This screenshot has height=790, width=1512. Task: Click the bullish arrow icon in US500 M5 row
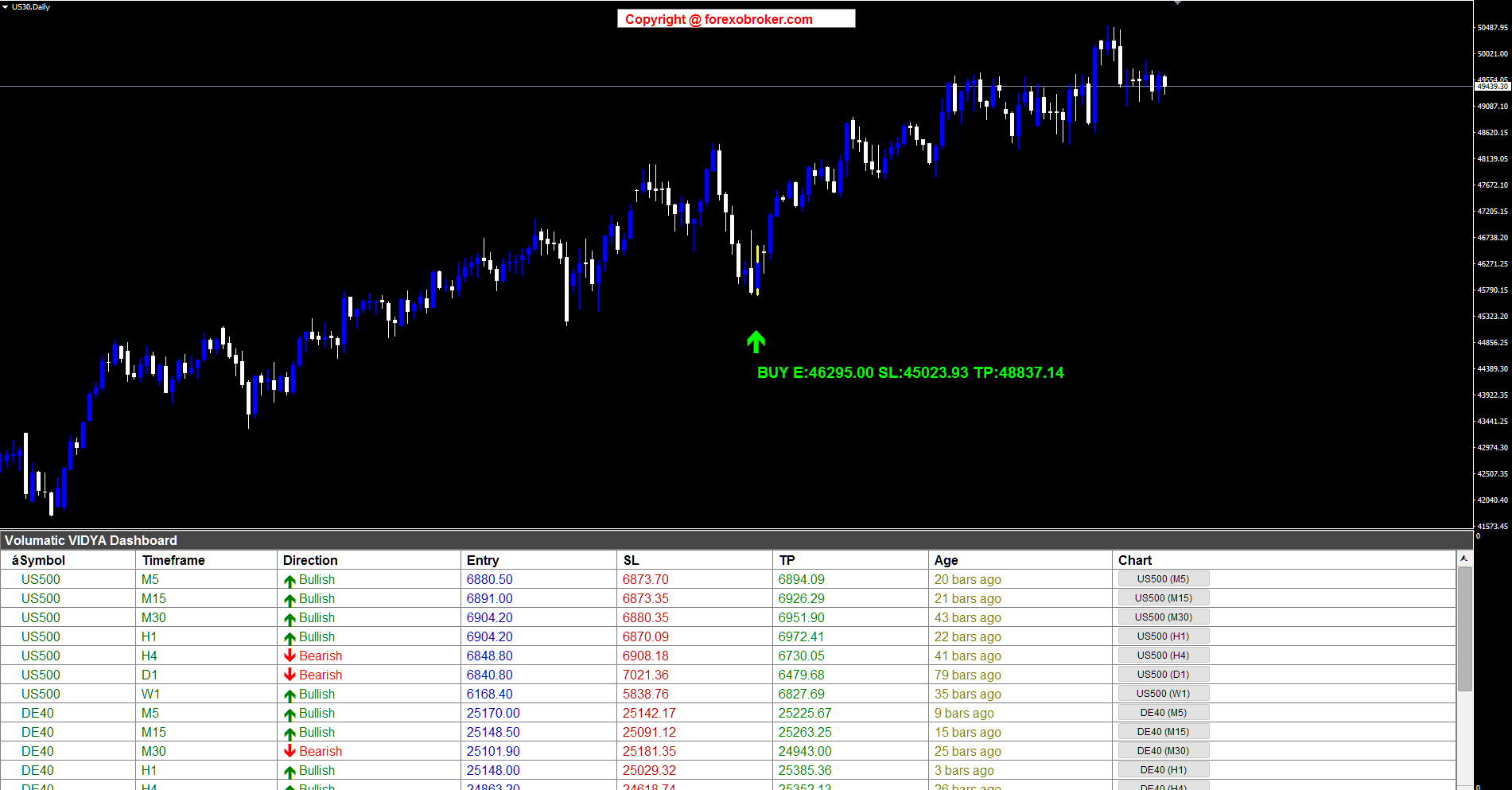(290, 581)
